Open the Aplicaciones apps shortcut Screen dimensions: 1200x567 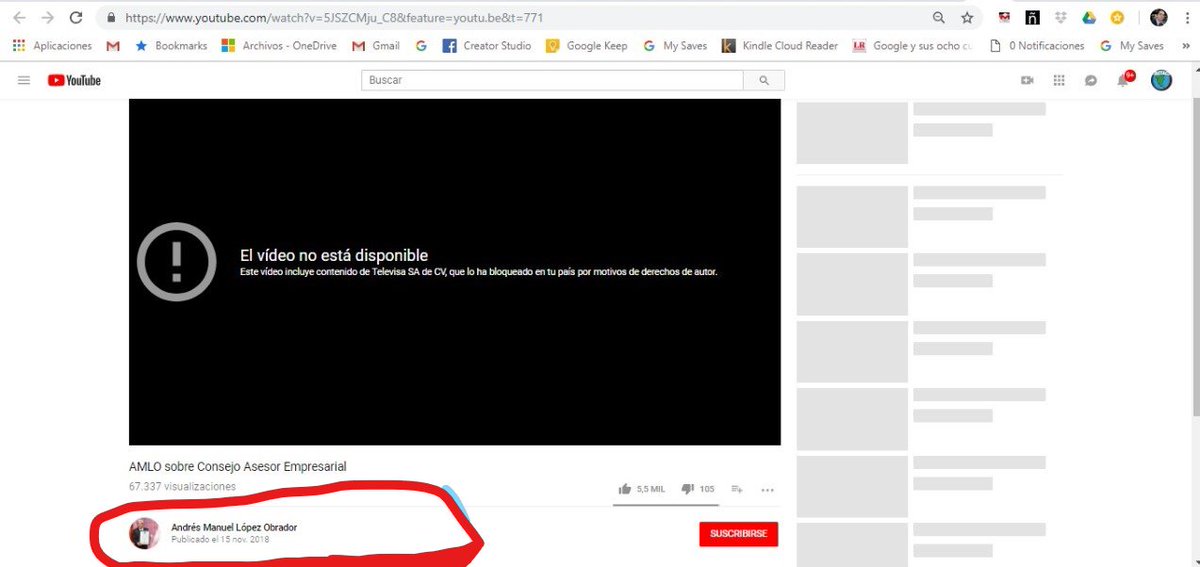coord(52,45)
